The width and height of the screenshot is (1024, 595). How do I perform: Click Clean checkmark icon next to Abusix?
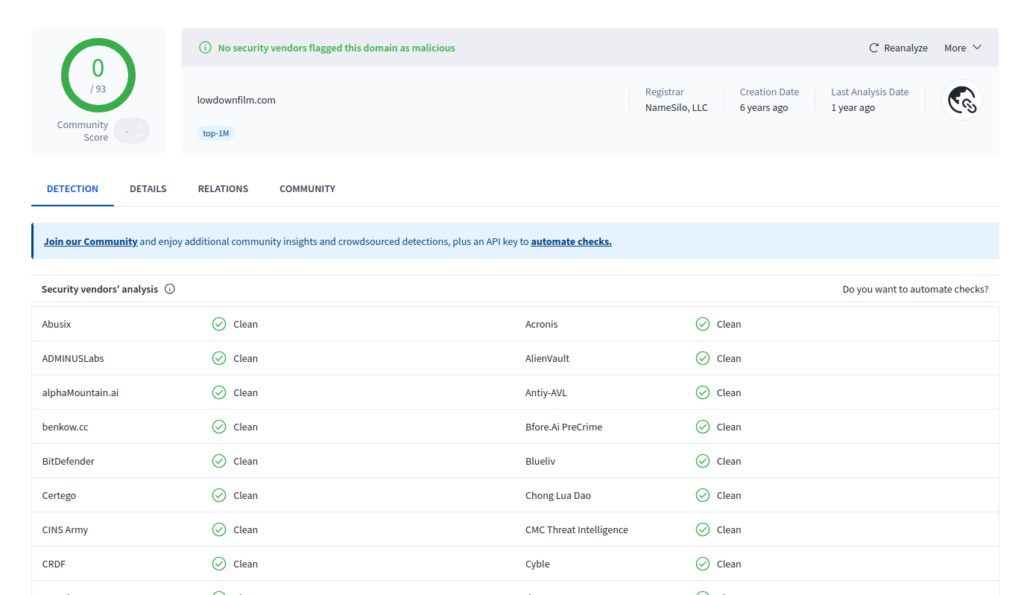[219, 324]
